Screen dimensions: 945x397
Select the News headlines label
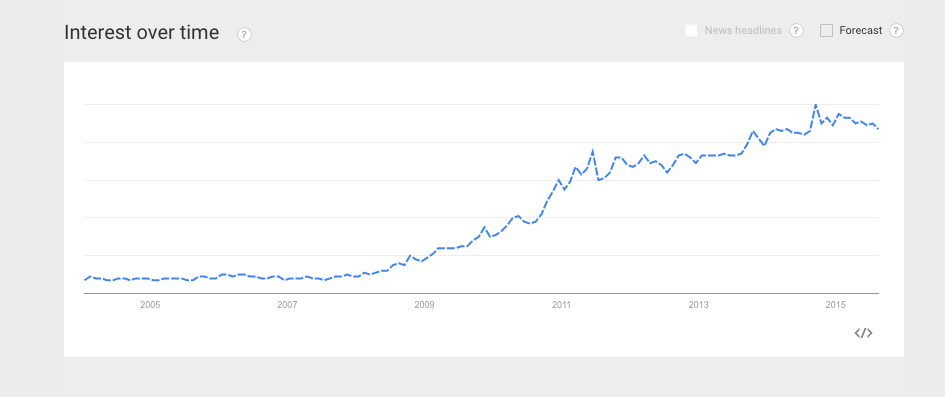click(x=743, y=30)
